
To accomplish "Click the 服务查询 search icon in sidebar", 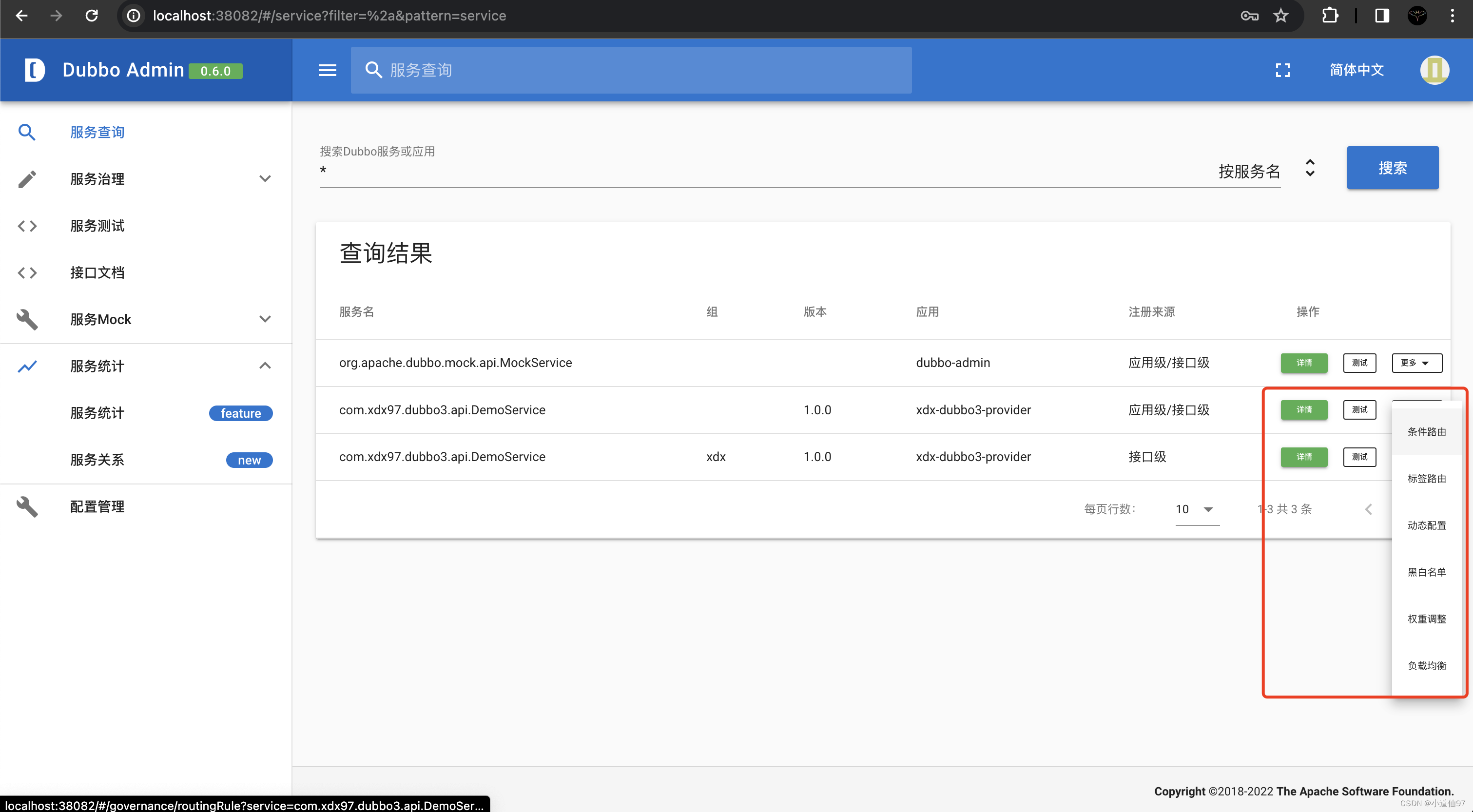I will (27, 132).
